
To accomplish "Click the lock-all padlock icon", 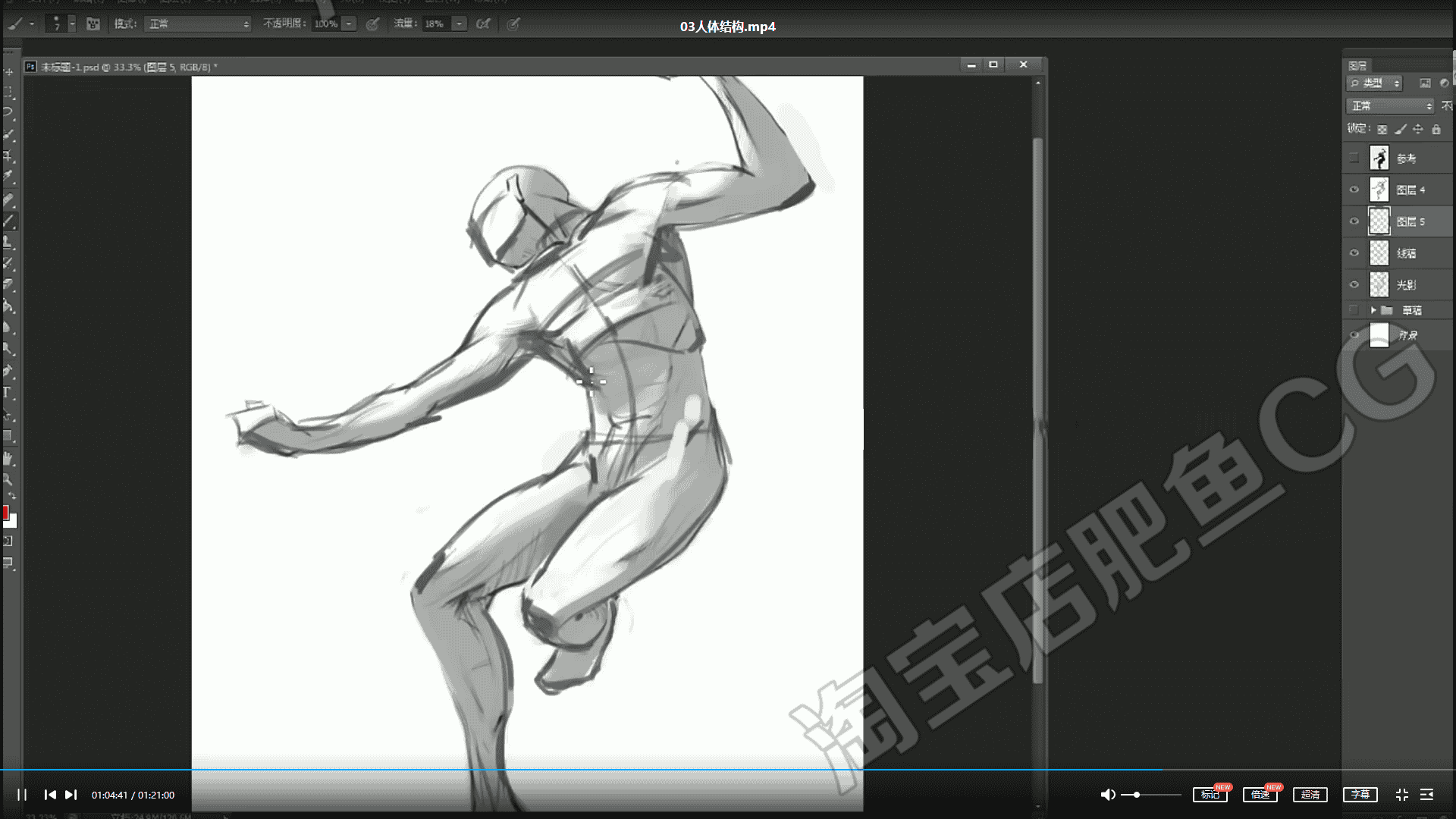I will click(x=1436, y=130).
